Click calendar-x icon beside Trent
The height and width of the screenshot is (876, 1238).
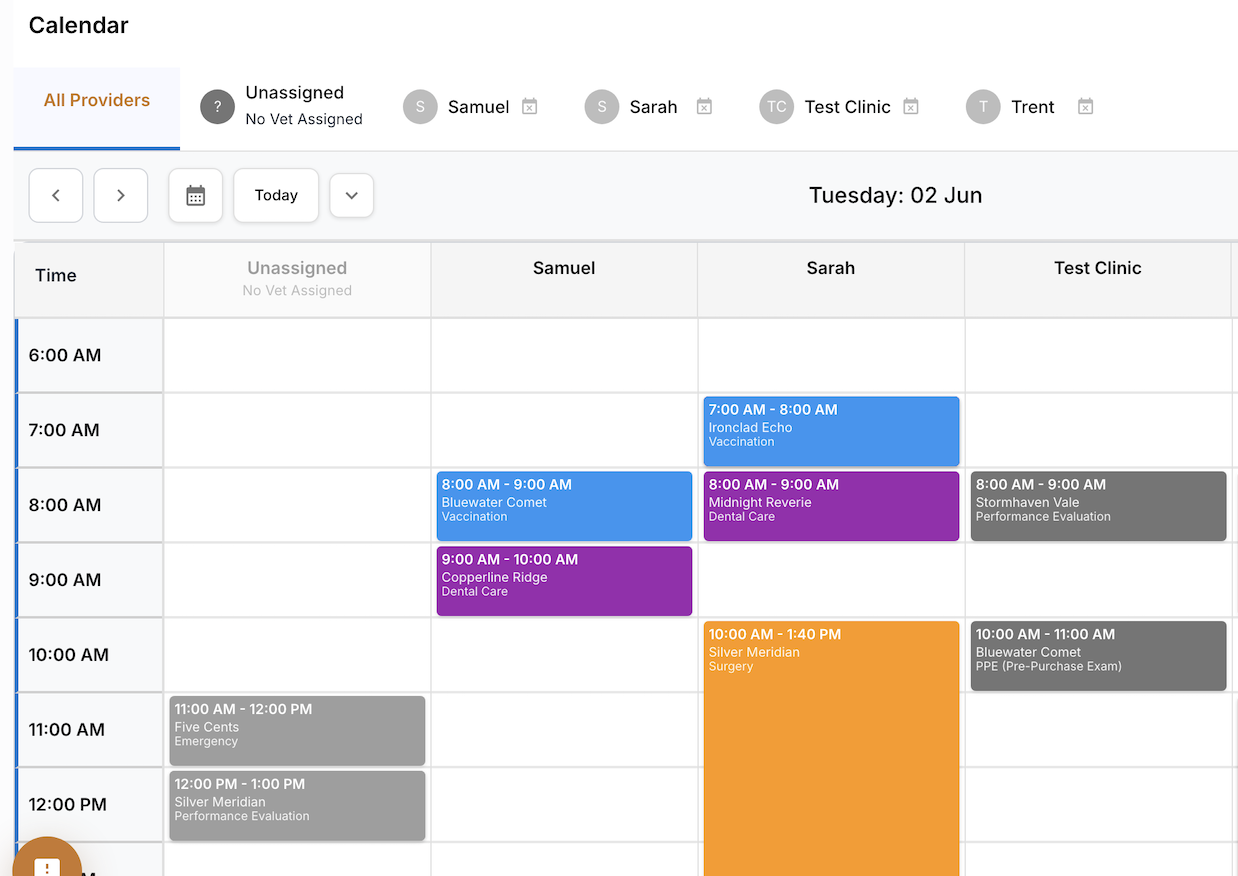click(x=1086, y=106)
